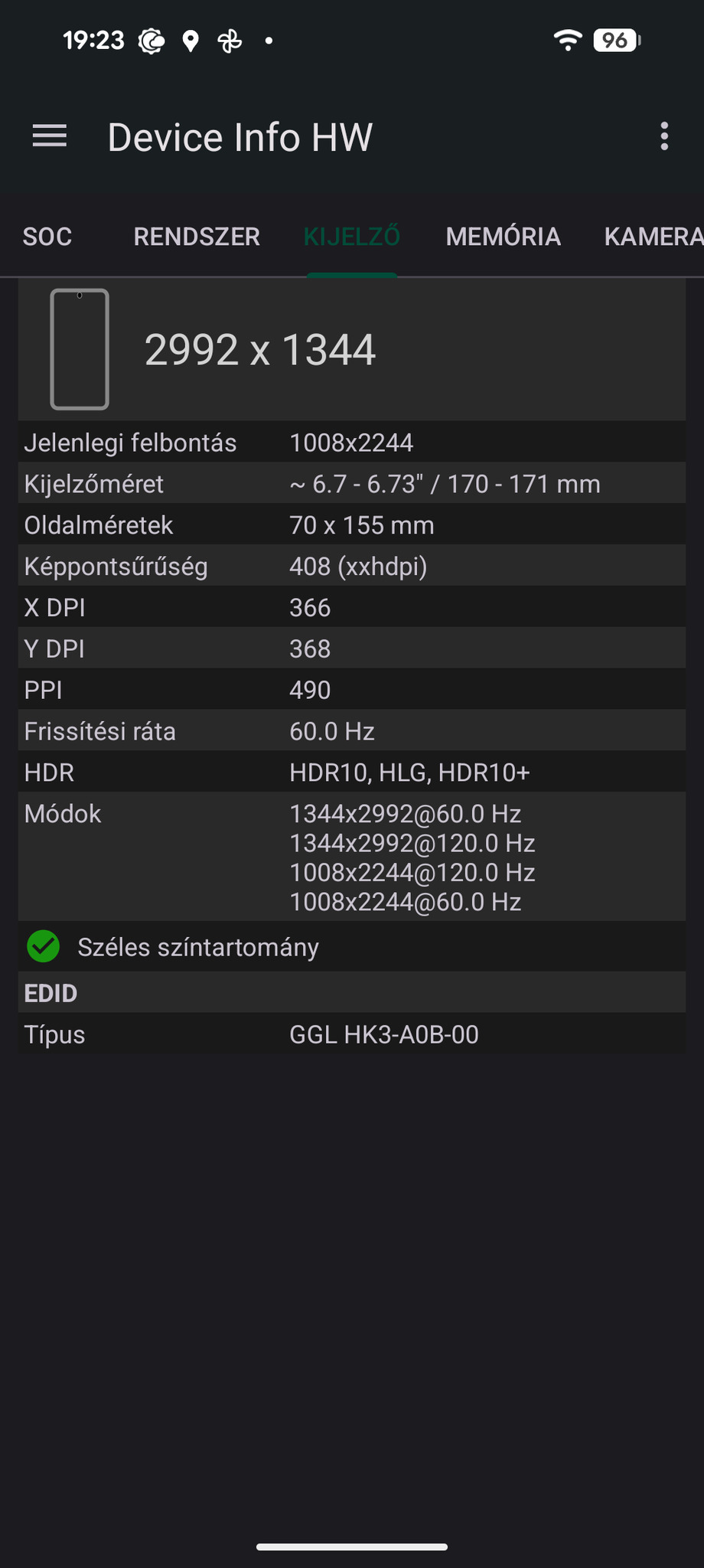Open the hamburger navigation menu
The width and height of the screenshot is (704, 1568).
point(50,137)
